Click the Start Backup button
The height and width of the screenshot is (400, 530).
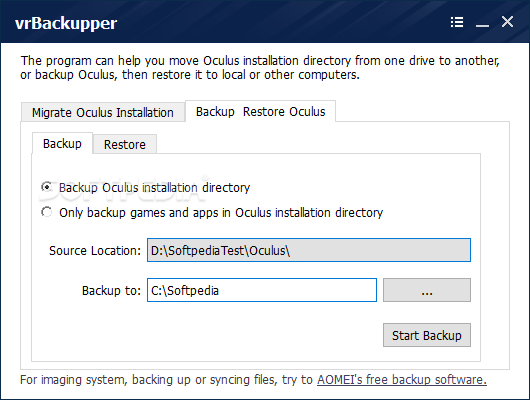[427, 335]
